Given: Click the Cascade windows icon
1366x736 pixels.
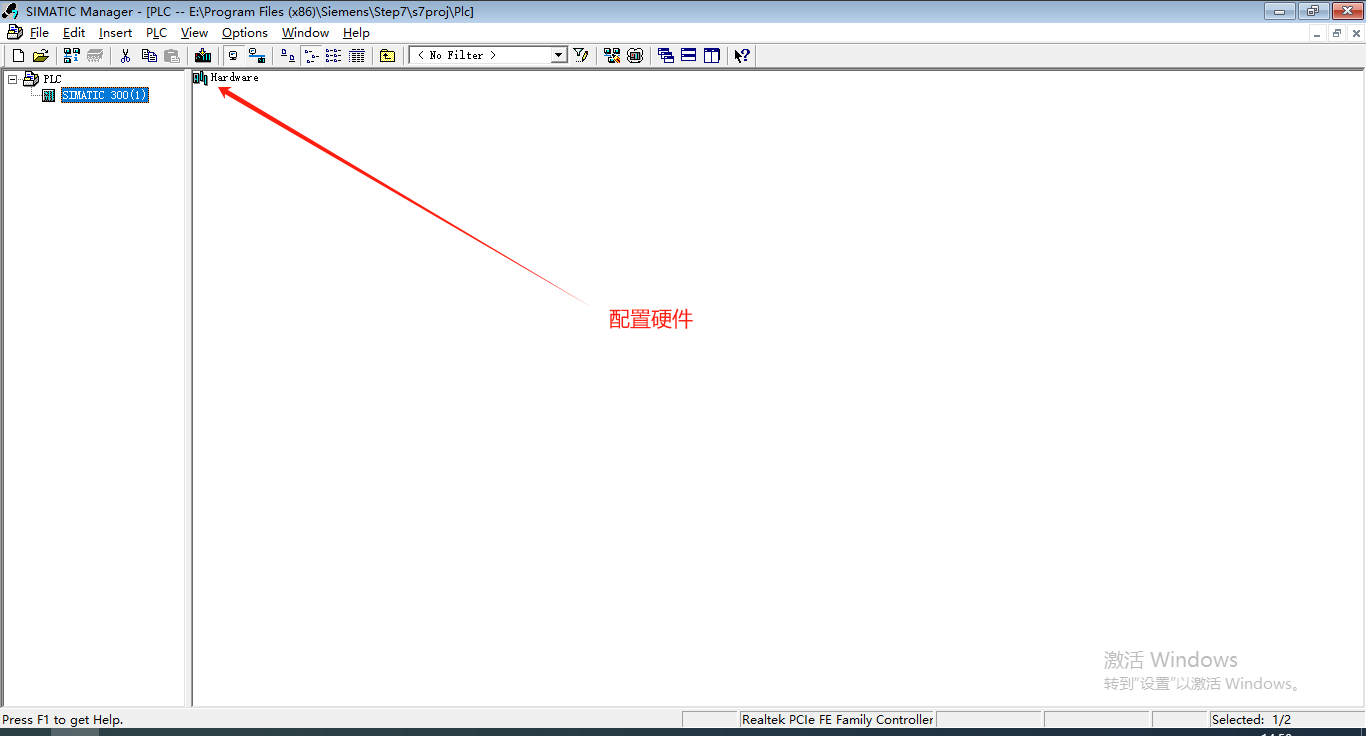Looking at the screenshot, I should pyautogui.click(x=666, y=56).
